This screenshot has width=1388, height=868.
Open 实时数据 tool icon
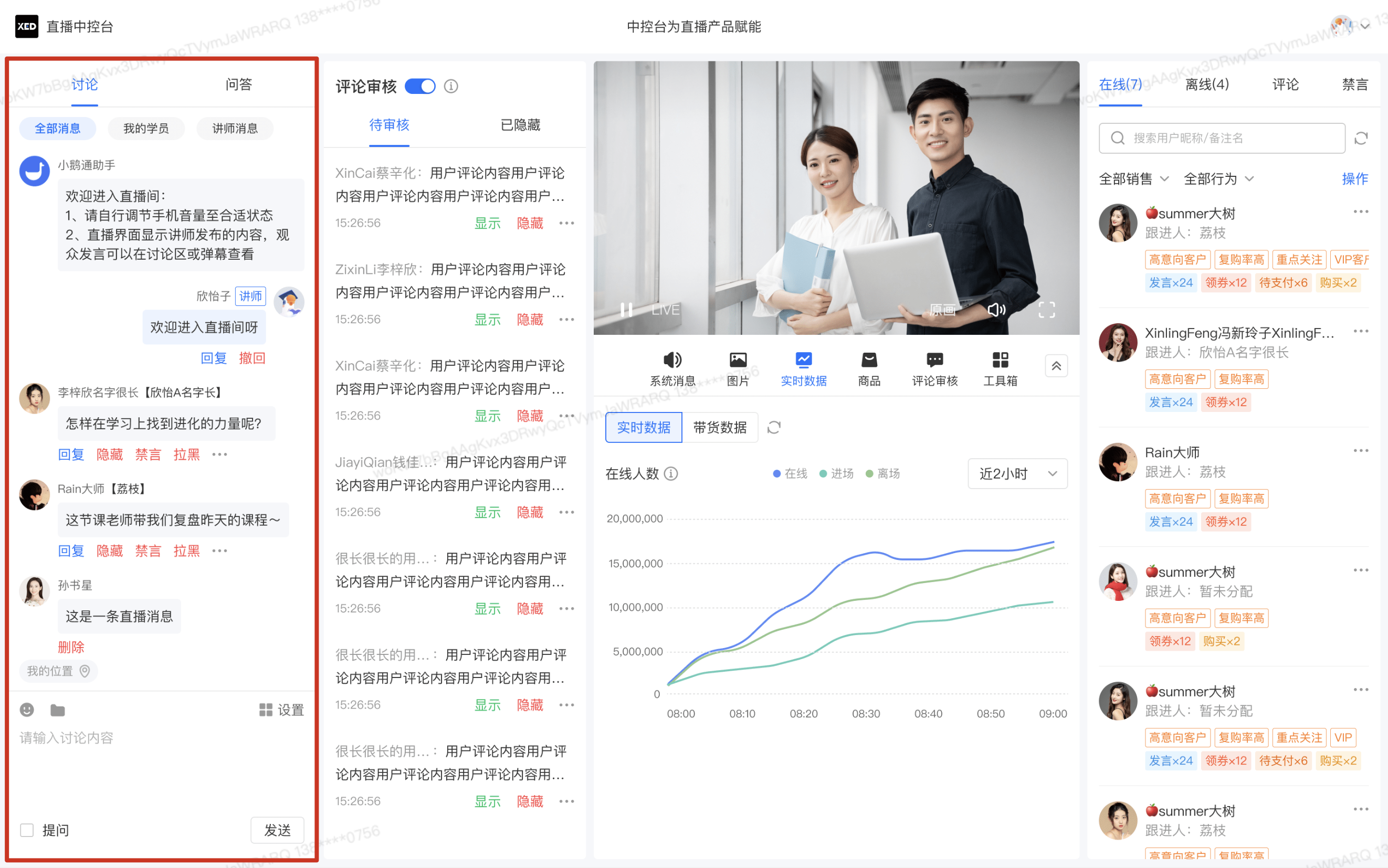click(803, 360)
